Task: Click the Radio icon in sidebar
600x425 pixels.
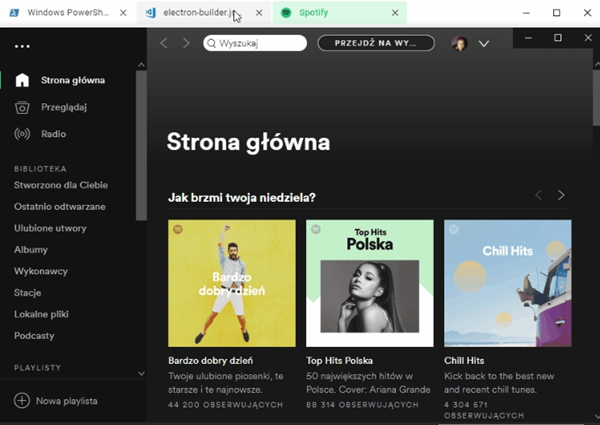Action: [x=22, y=134]
